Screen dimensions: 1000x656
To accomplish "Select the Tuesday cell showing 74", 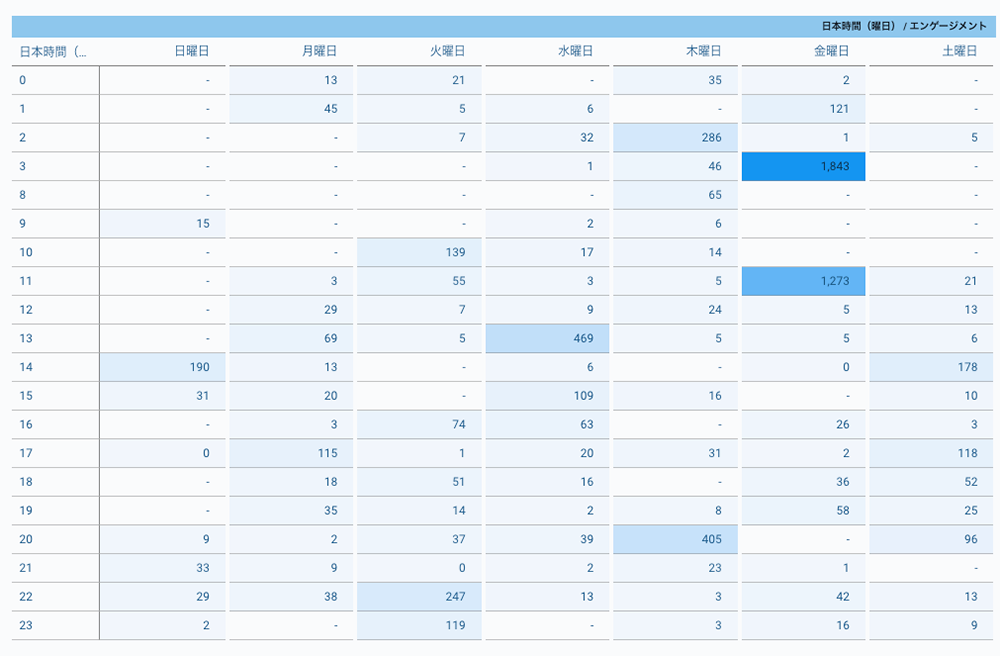I will (419, 425).
